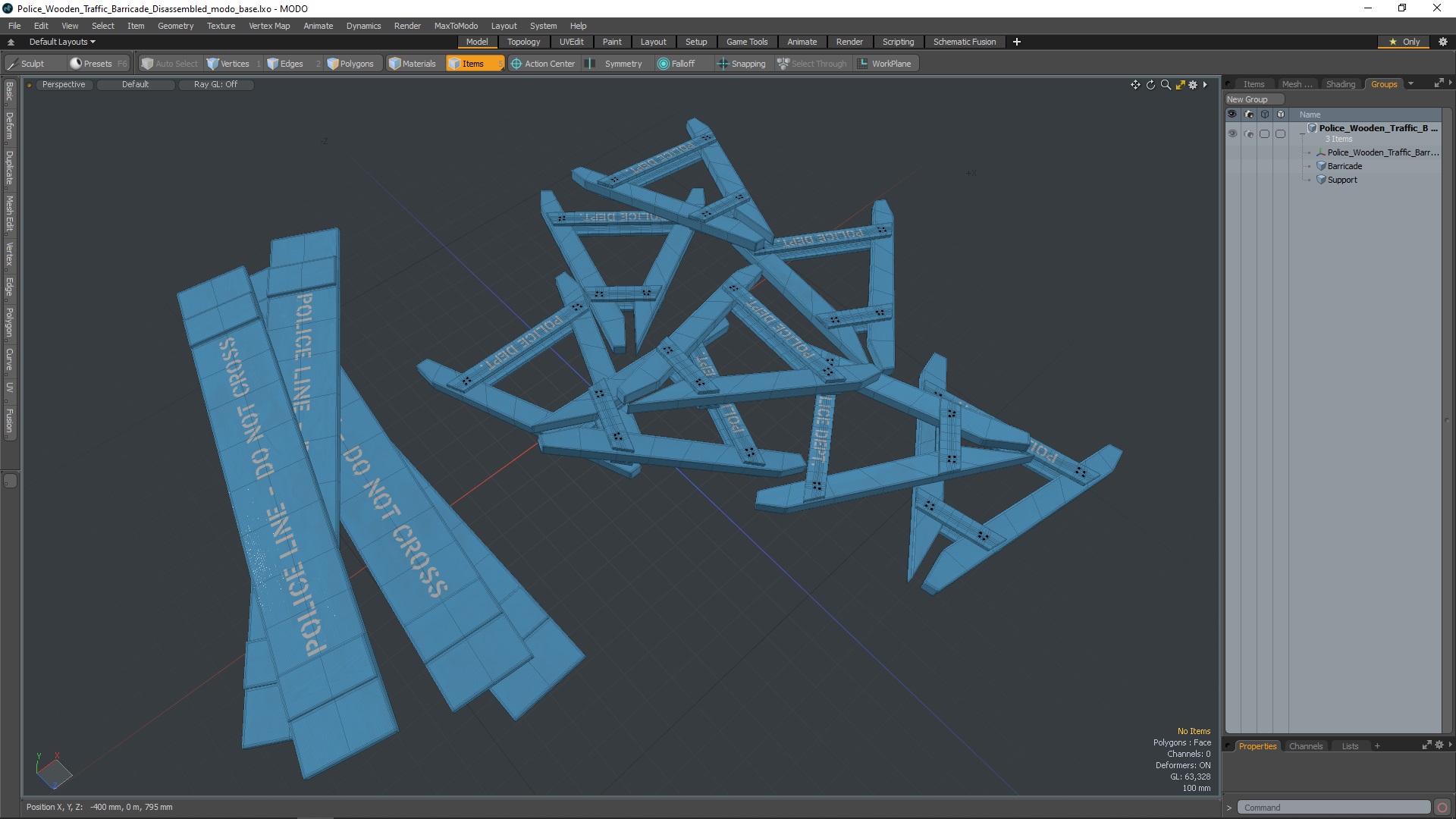This screenshot has height=819, width=1456.
Task: Toggle visibility eye for Police_Wooden_Traffic group
Action: pos(1232,133)
